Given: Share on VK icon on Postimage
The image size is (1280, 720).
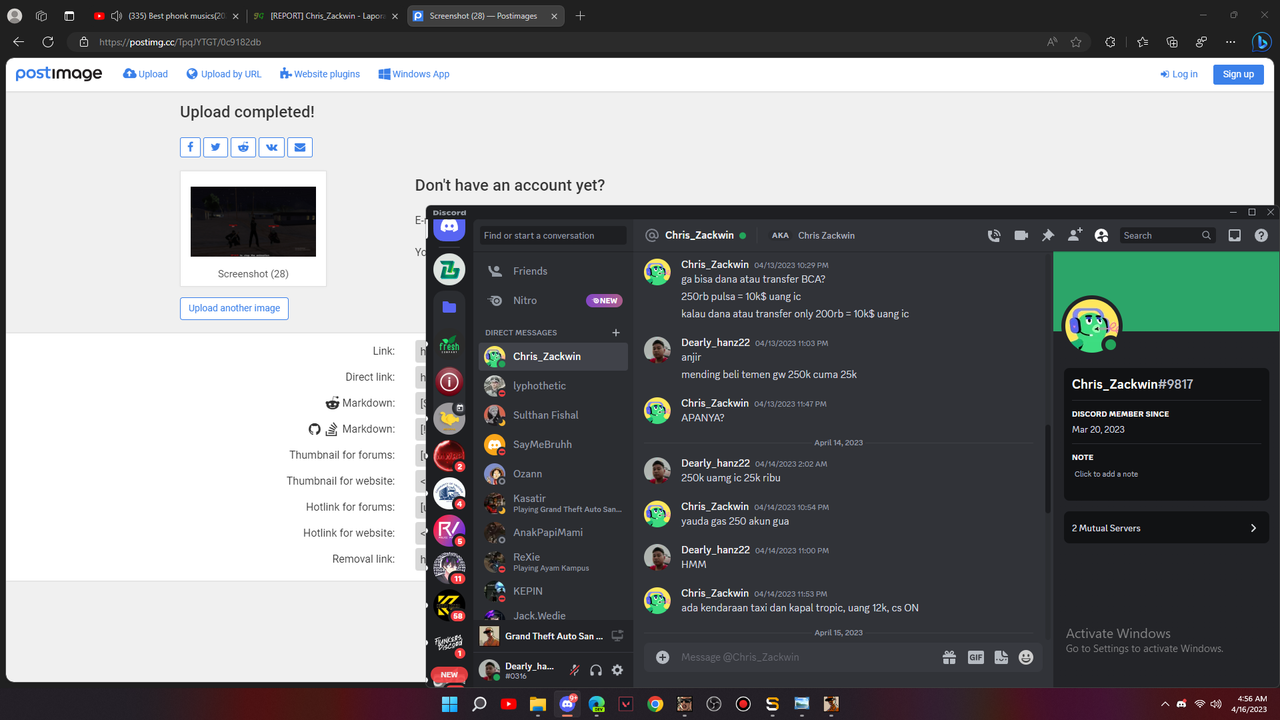Looking at the screenshot, I should click(x=271, y=147).
